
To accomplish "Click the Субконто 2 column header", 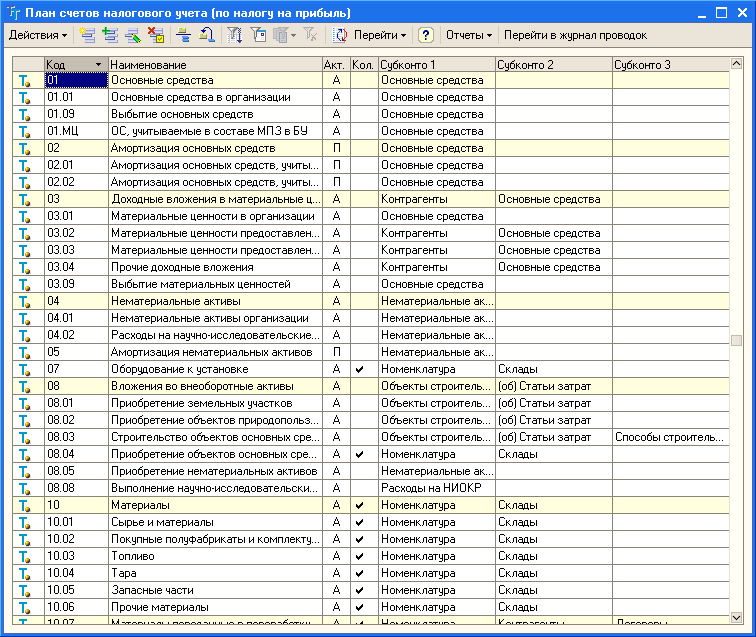I will [x=554, y=64].
